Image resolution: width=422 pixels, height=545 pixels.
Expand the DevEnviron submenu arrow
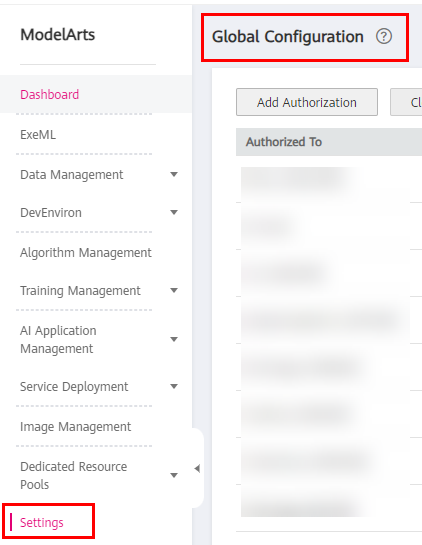pos(174,212)
